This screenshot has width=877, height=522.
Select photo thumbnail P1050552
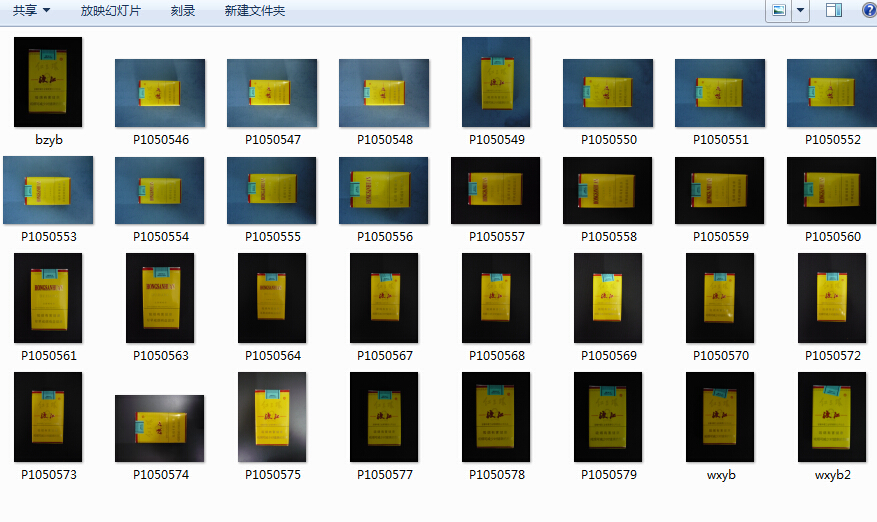pos(832,93)
